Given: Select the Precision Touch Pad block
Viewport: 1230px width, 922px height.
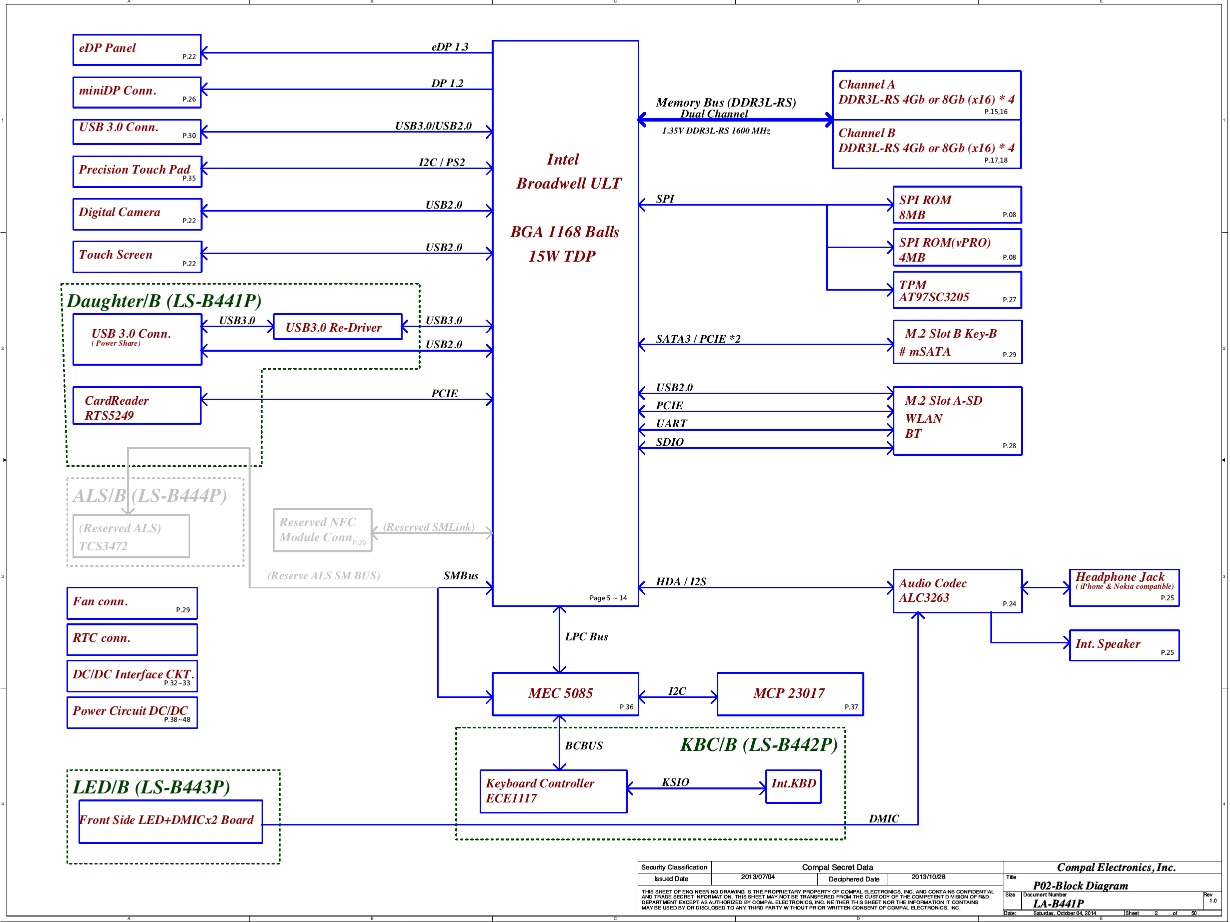Looking at the screenshot, I should pos(136,171).
